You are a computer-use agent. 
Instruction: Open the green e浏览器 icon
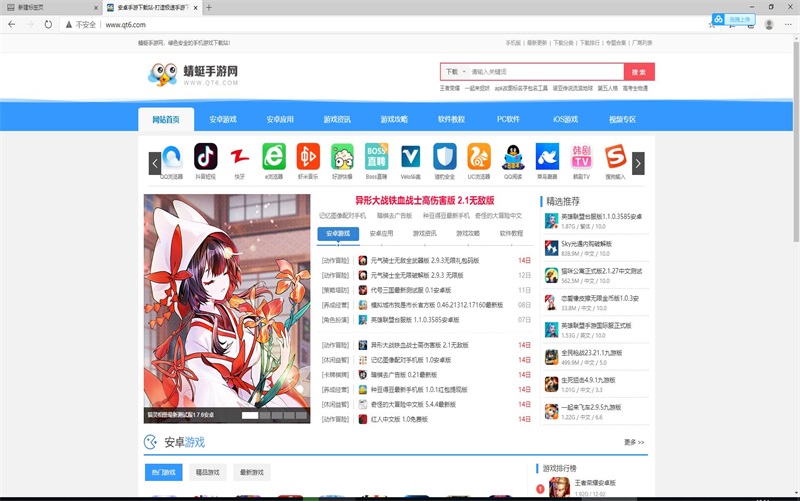click(x=274, y=156)
